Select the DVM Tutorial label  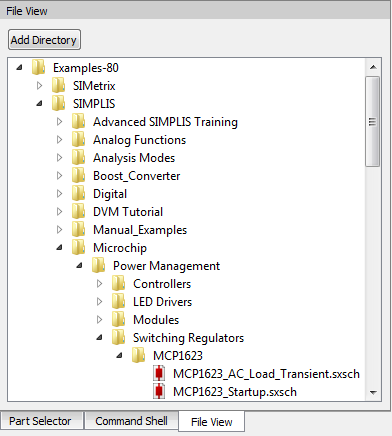(128, 212)
